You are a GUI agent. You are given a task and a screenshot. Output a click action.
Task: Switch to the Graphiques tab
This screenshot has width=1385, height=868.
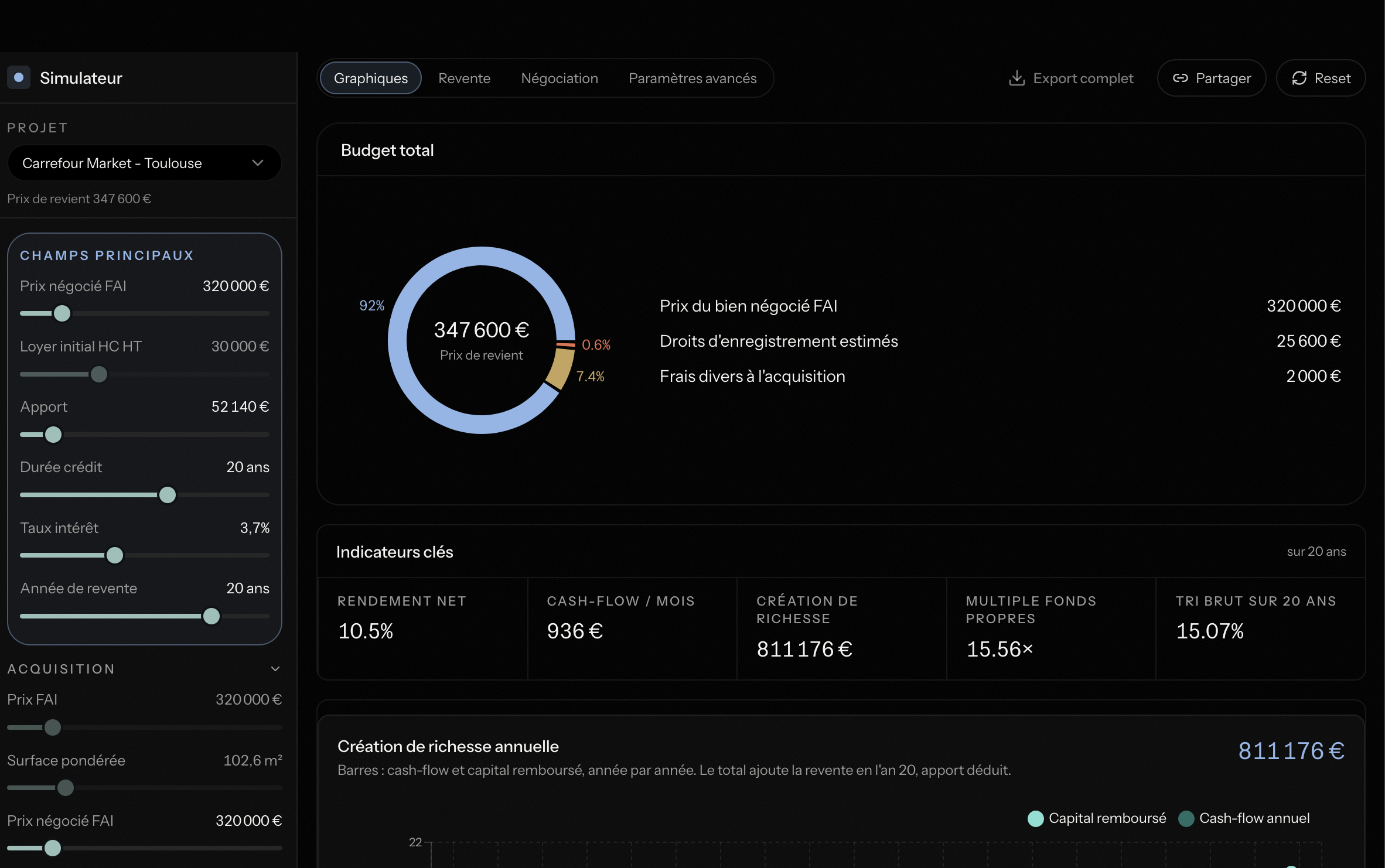tap(371, 78)
